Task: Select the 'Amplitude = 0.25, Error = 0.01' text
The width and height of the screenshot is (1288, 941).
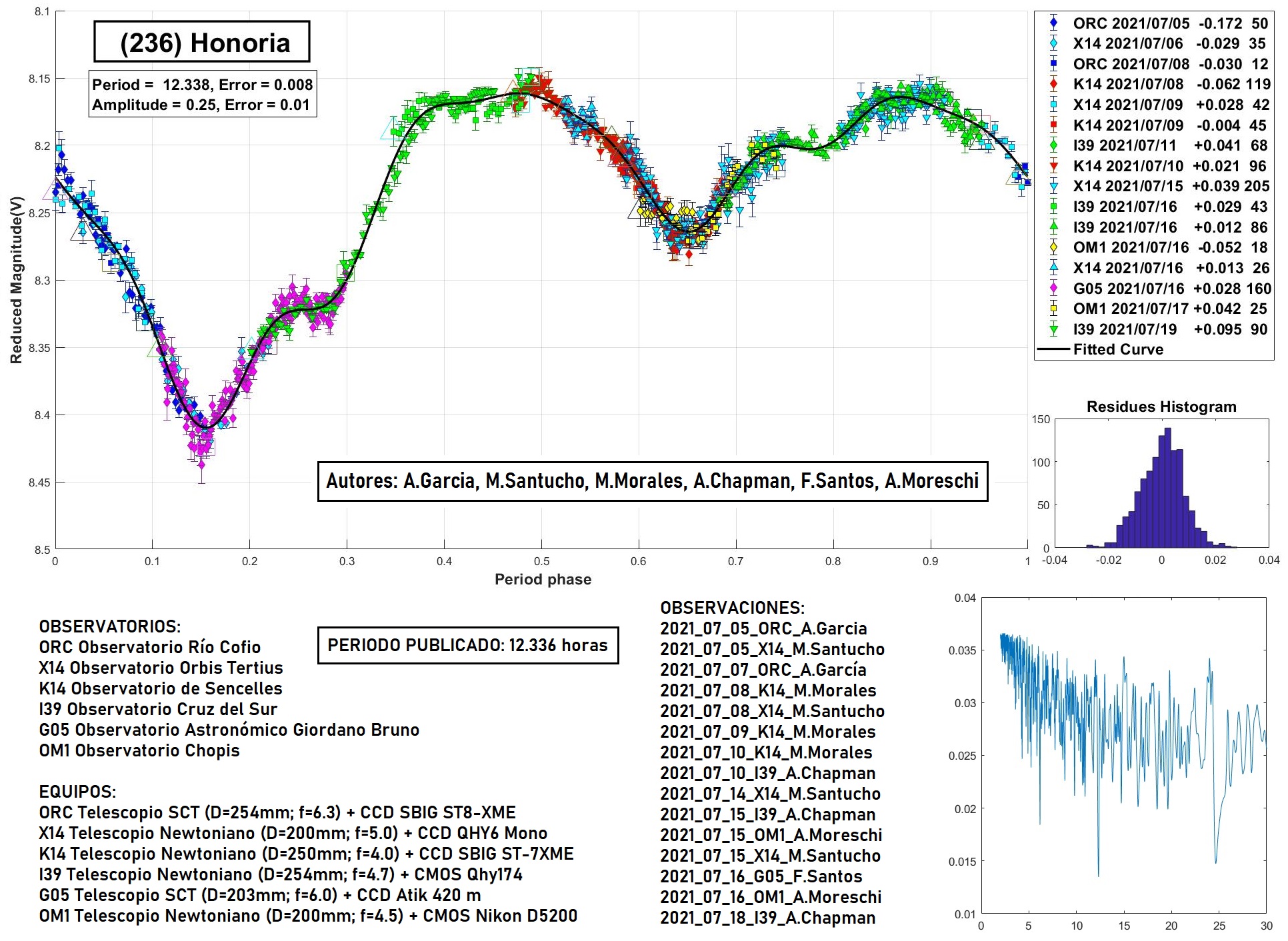Action: coord(201,105)
